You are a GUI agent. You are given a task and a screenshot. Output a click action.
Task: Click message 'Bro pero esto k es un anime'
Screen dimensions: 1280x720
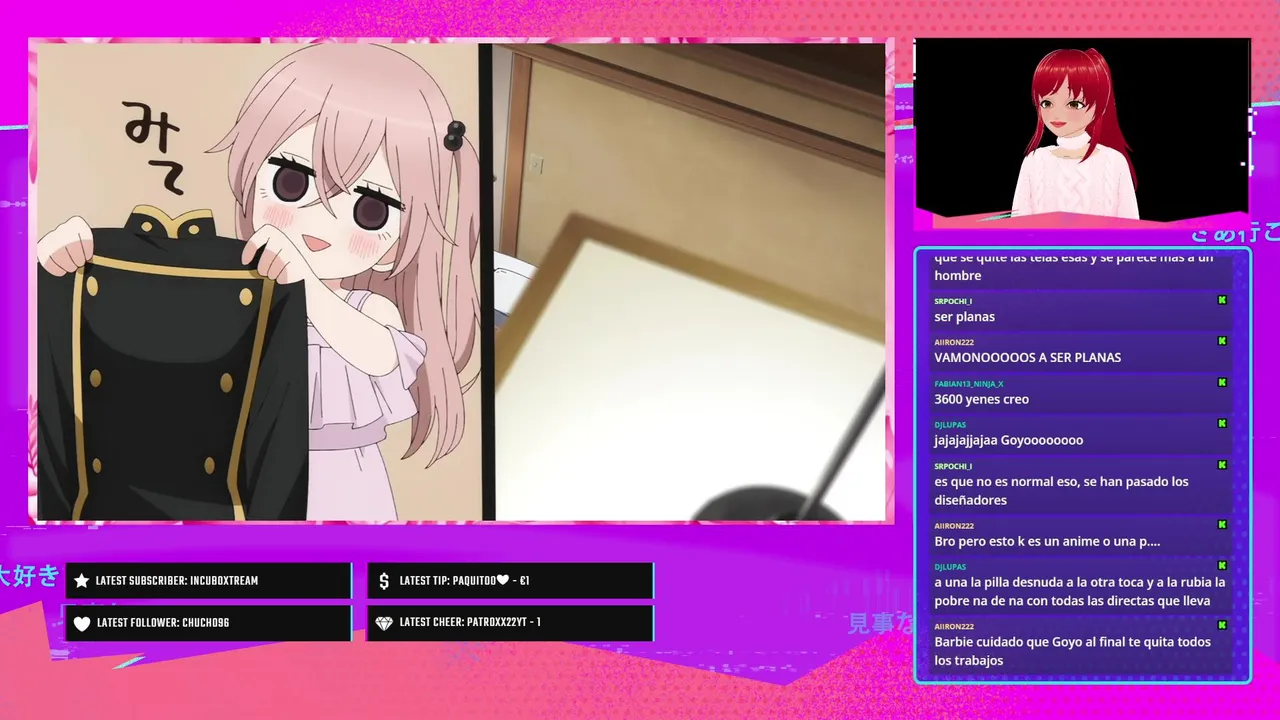[x=1047, y=542]
